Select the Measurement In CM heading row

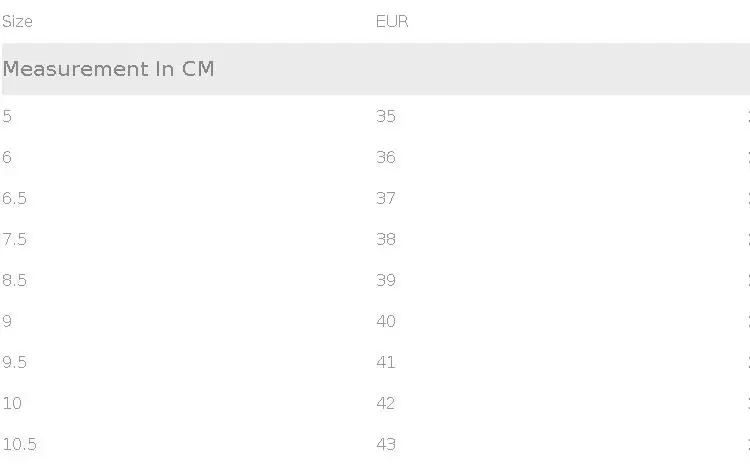pos(108,69)
